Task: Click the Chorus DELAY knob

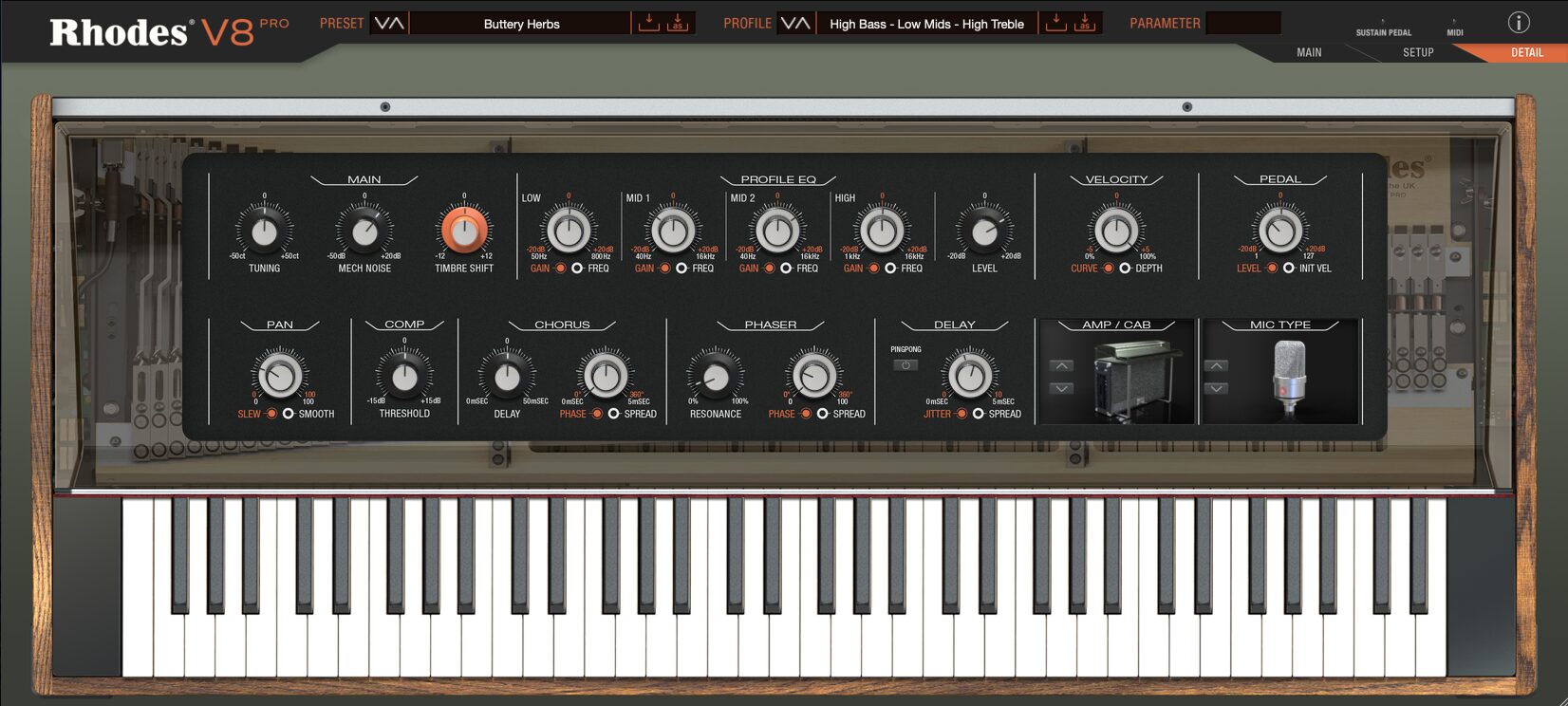Action: [x=507, y=377]
